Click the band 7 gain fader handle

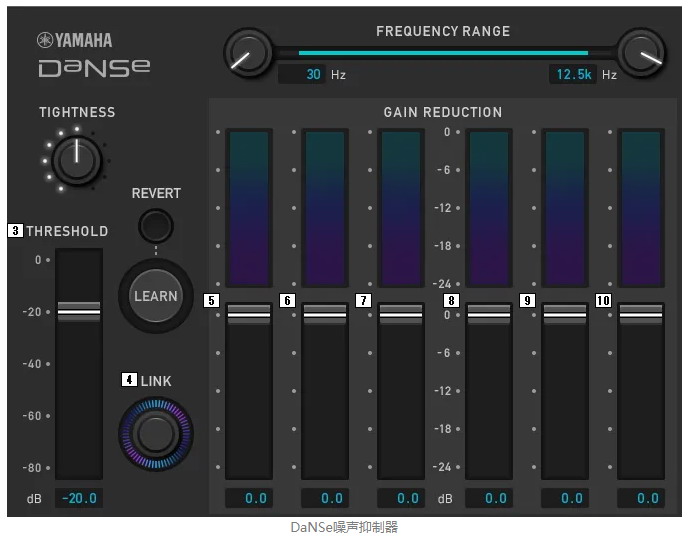click(x=401, y=314)
